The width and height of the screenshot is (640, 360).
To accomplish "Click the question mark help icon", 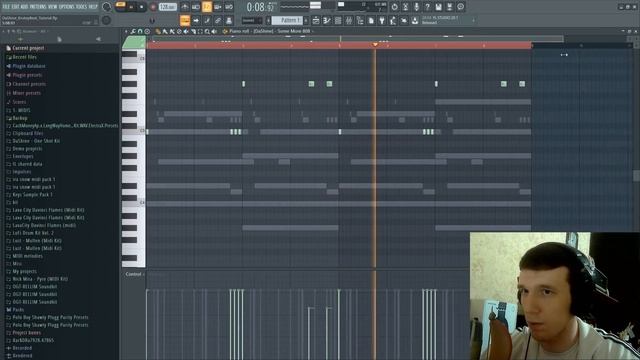I will coord(427,7).
